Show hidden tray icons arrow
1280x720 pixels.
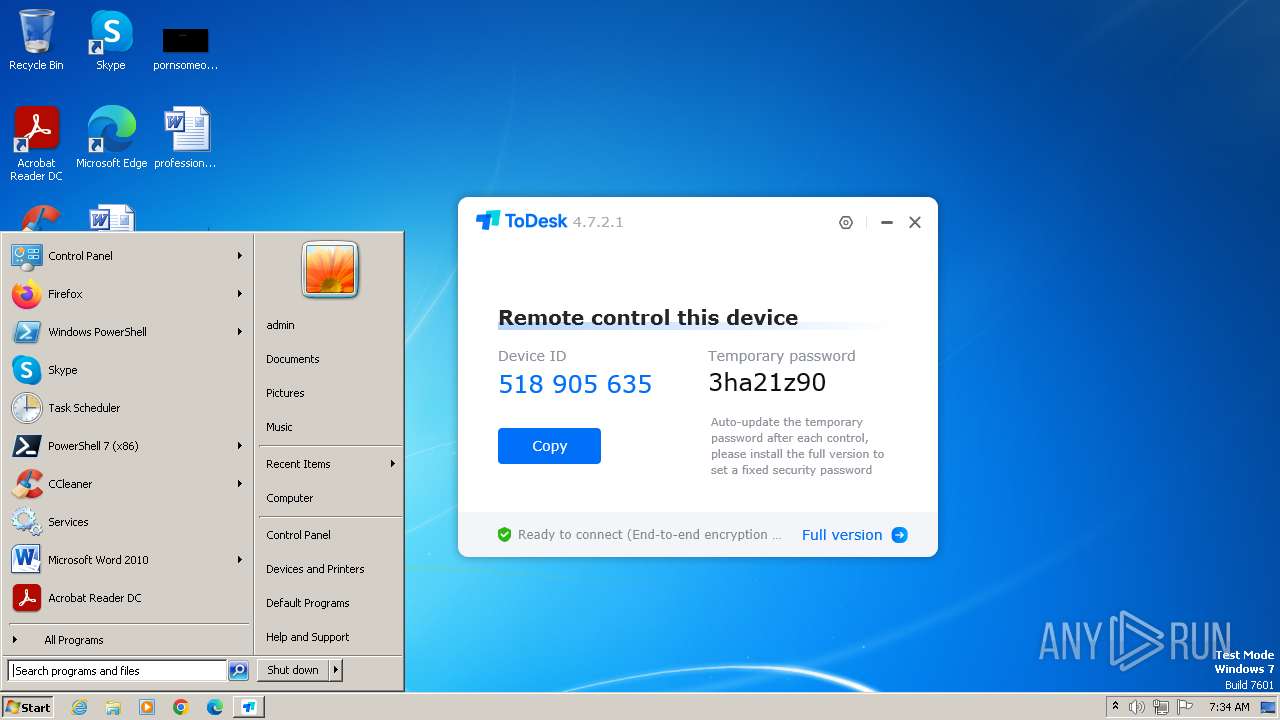[1116, 707]
